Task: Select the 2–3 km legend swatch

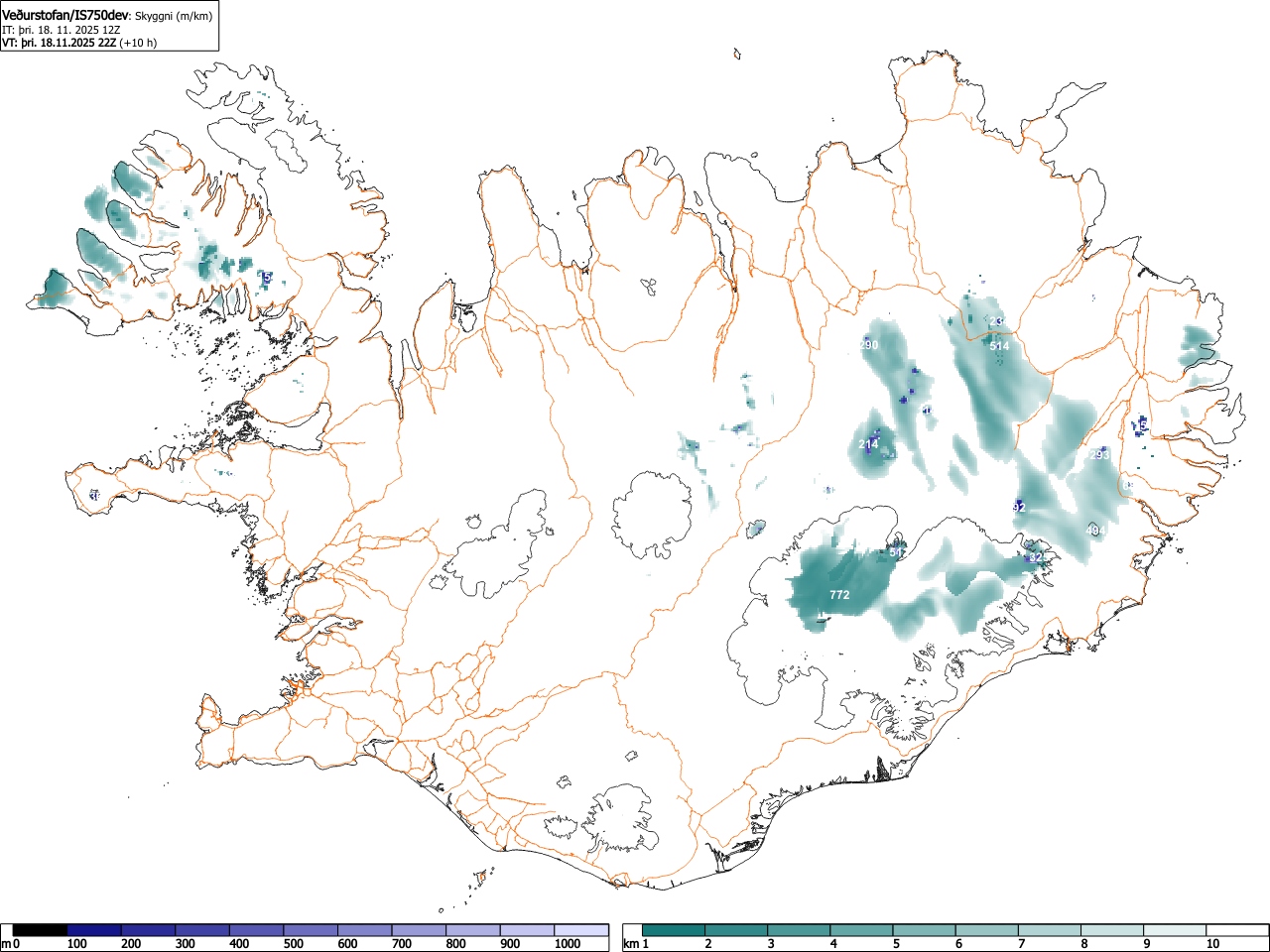Action: 736,930
